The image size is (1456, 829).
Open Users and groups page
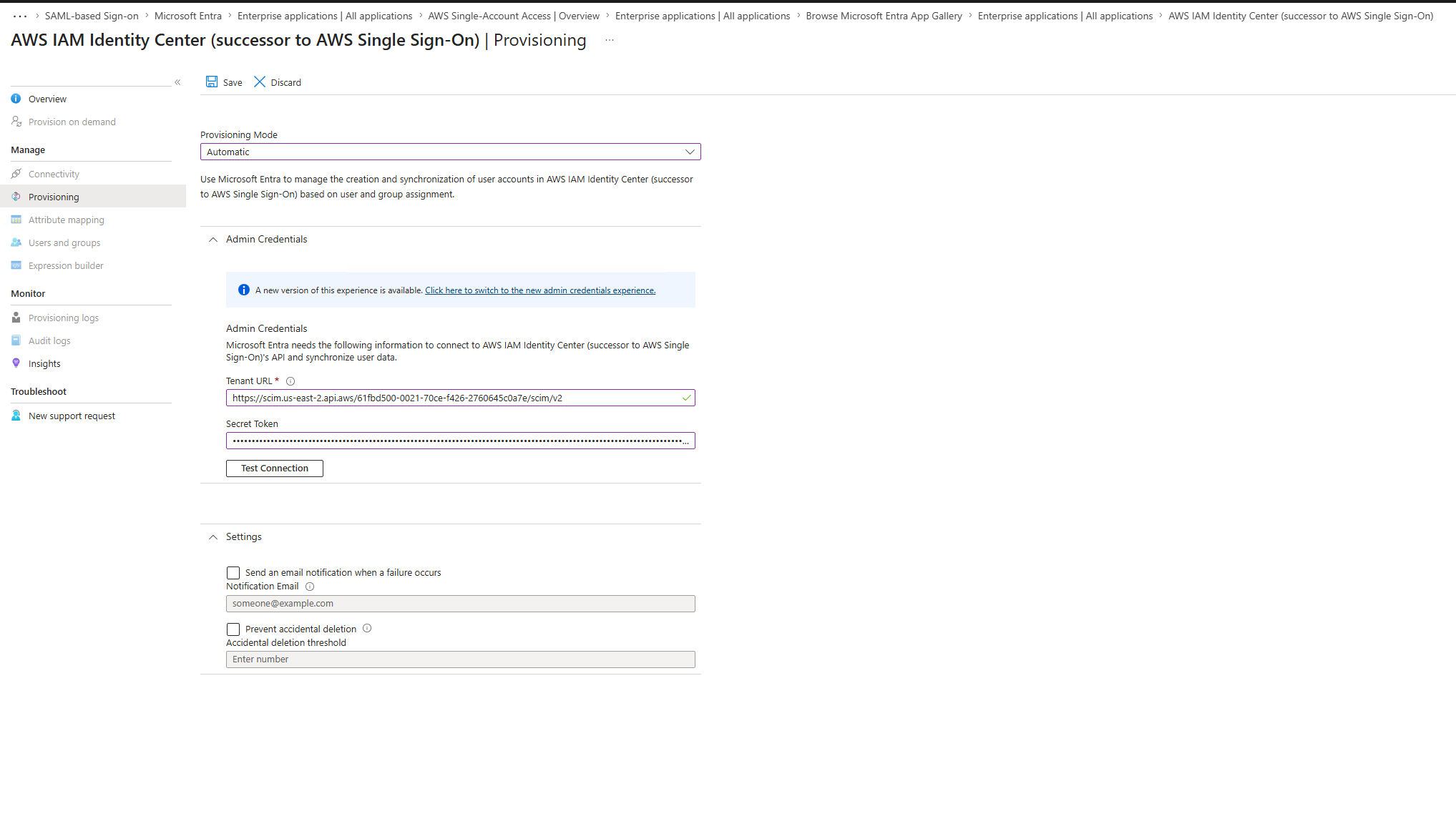[x=64, y=243]
